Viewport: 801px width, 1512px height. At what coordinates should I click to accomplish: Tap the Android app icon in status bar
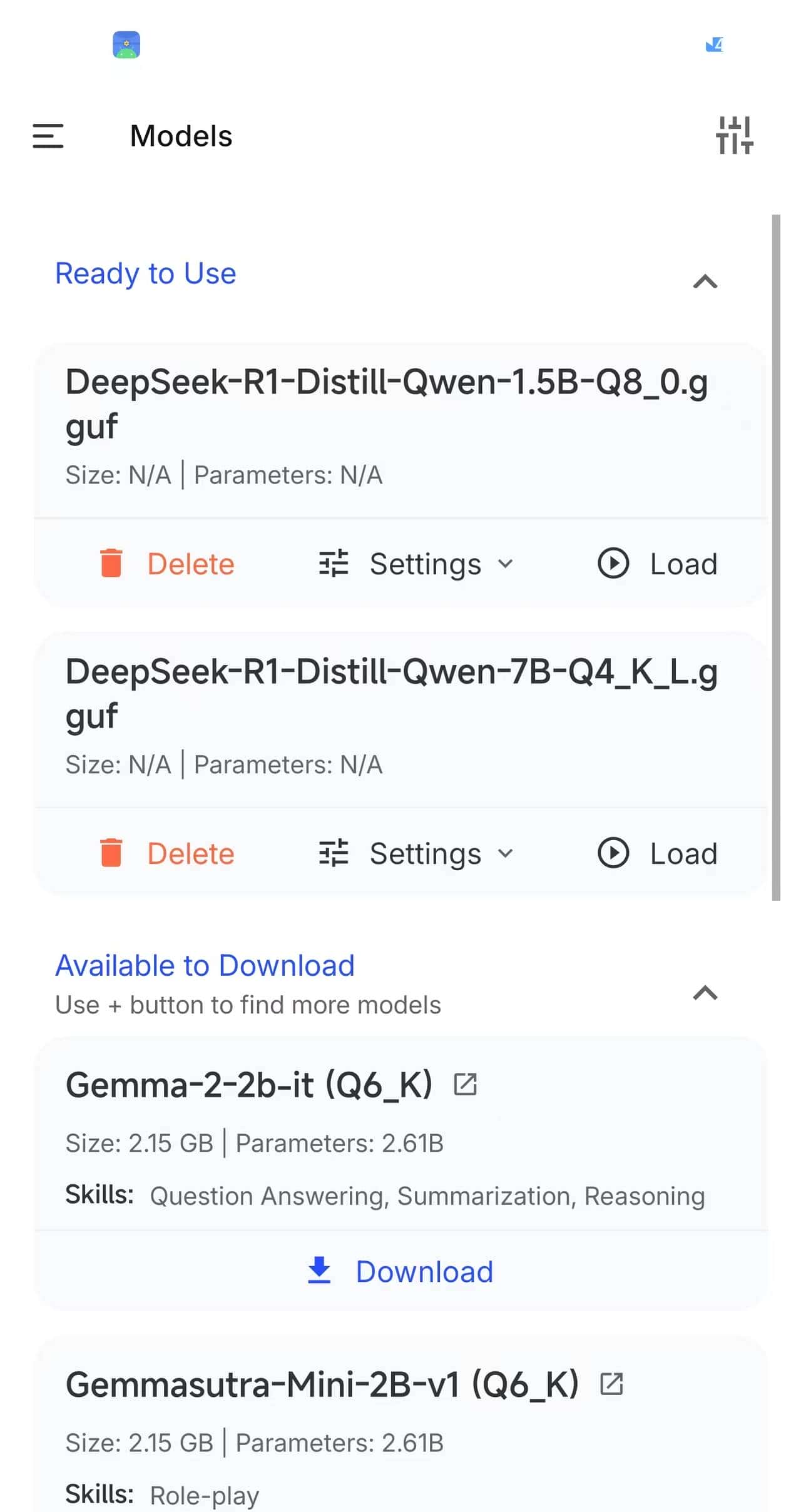pos(126,45)
